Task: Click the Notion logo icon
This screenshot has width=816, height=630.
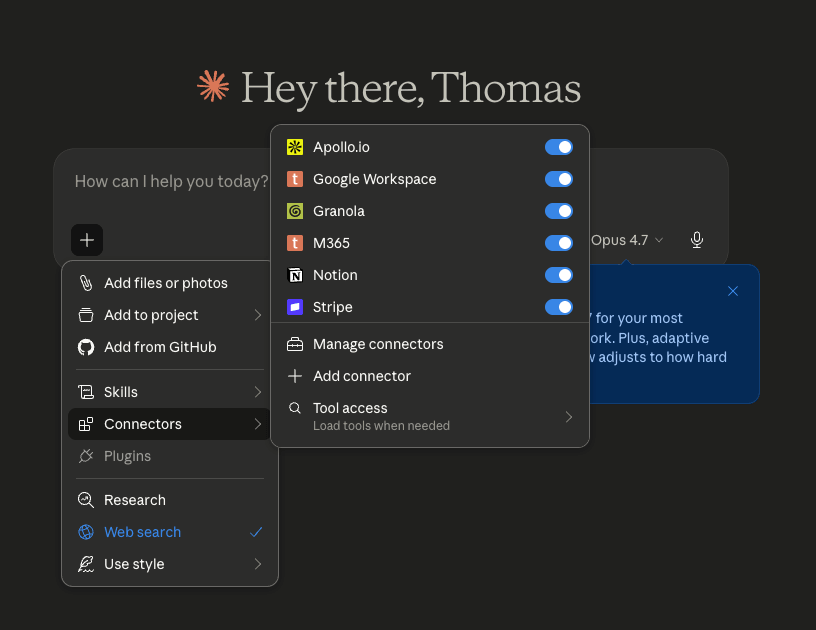Action: point(295,275)
